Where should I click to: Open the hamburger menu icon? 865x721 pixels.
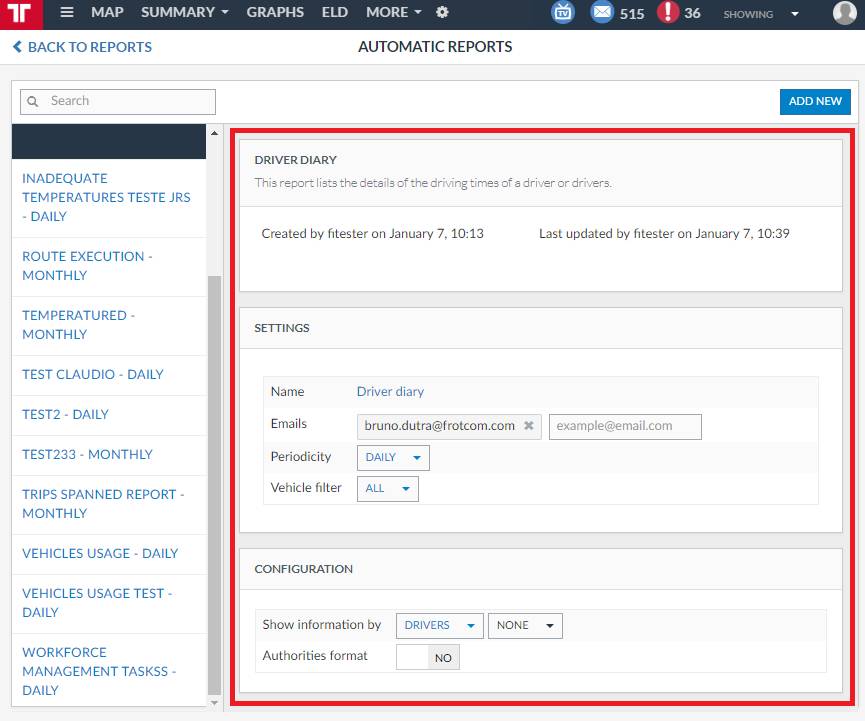click(x=67, y=13)
